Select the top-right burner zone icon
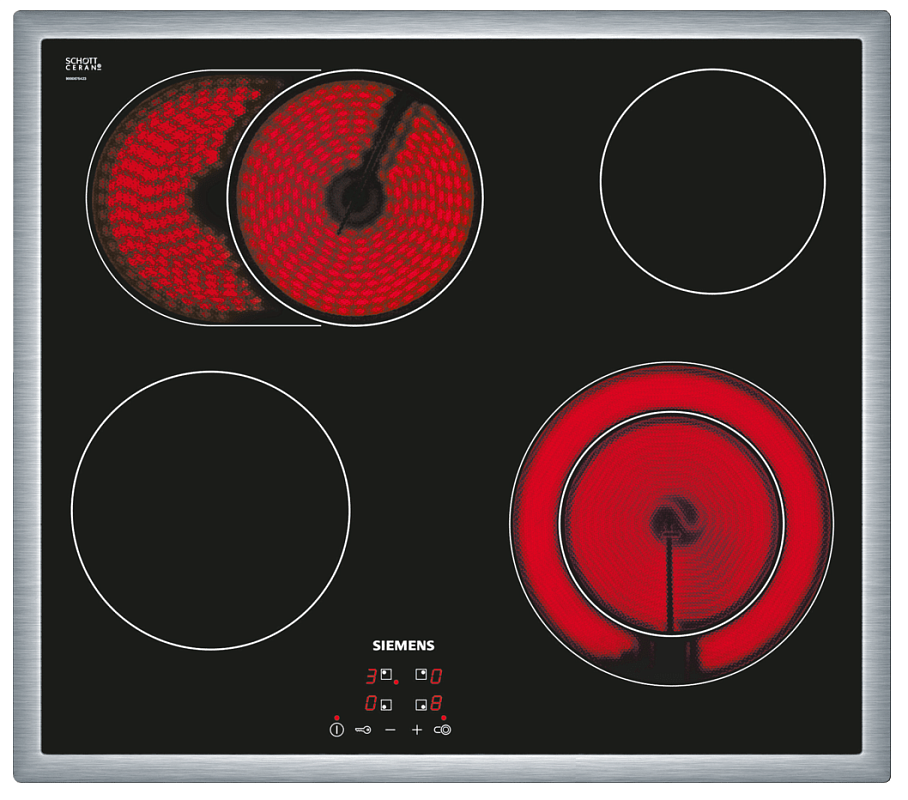The width and height of the screenshot is (908, 800). (x=421, y=674)
